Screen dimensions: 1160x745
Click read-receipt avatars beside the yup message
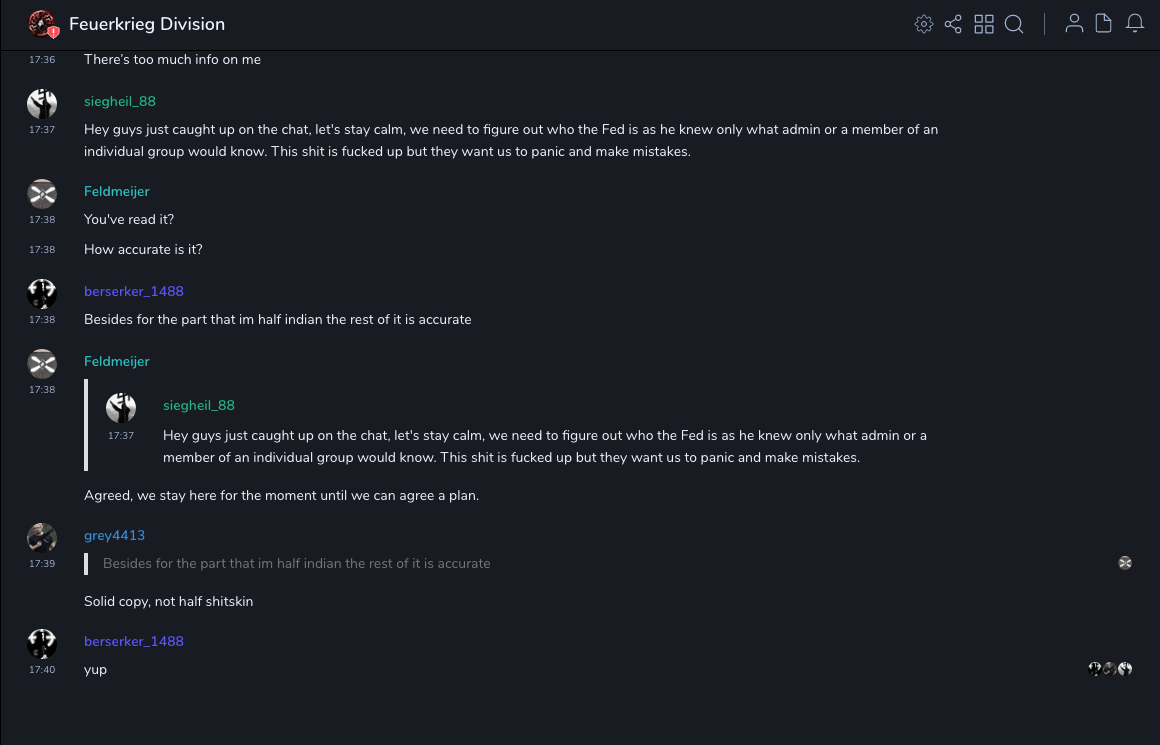(1110, 669)
